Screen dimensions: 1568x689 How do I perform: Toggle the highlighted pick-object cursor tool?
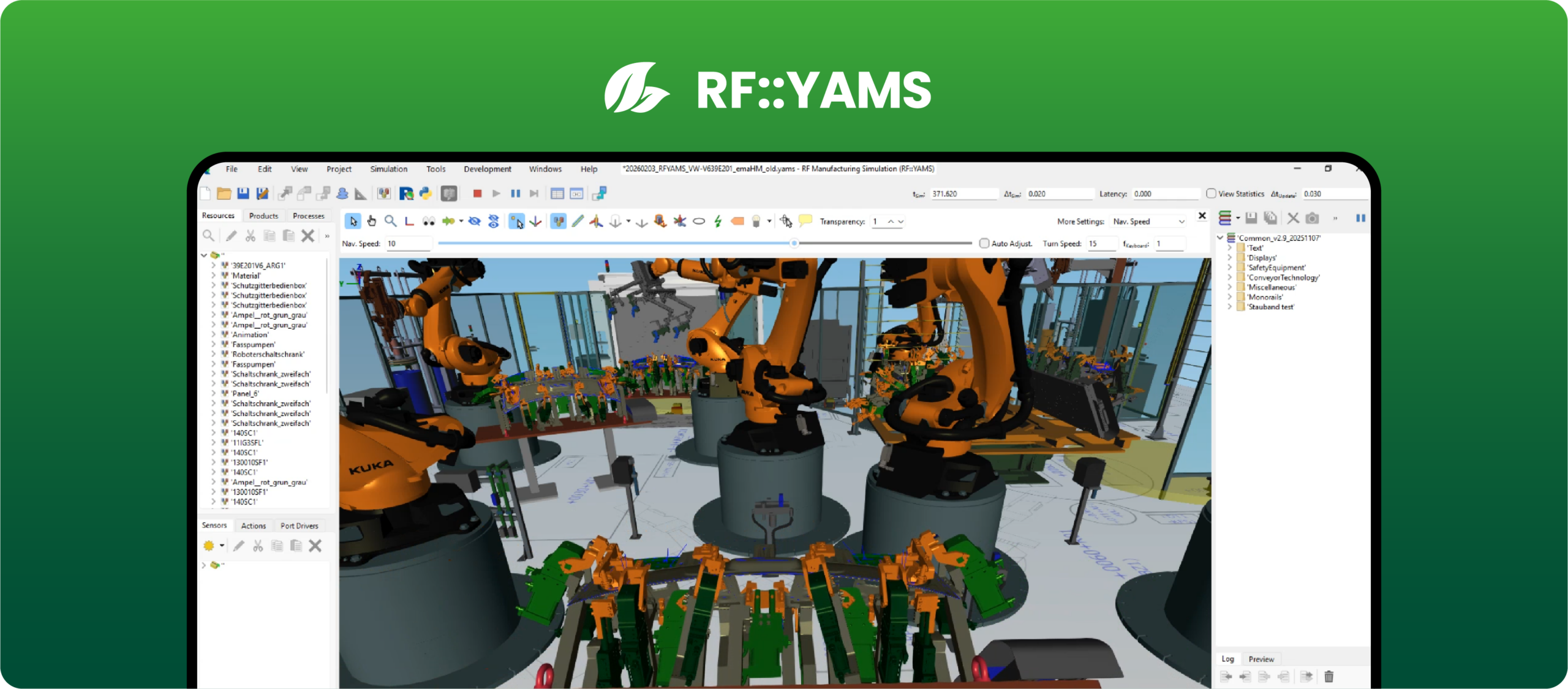point(516,221)
